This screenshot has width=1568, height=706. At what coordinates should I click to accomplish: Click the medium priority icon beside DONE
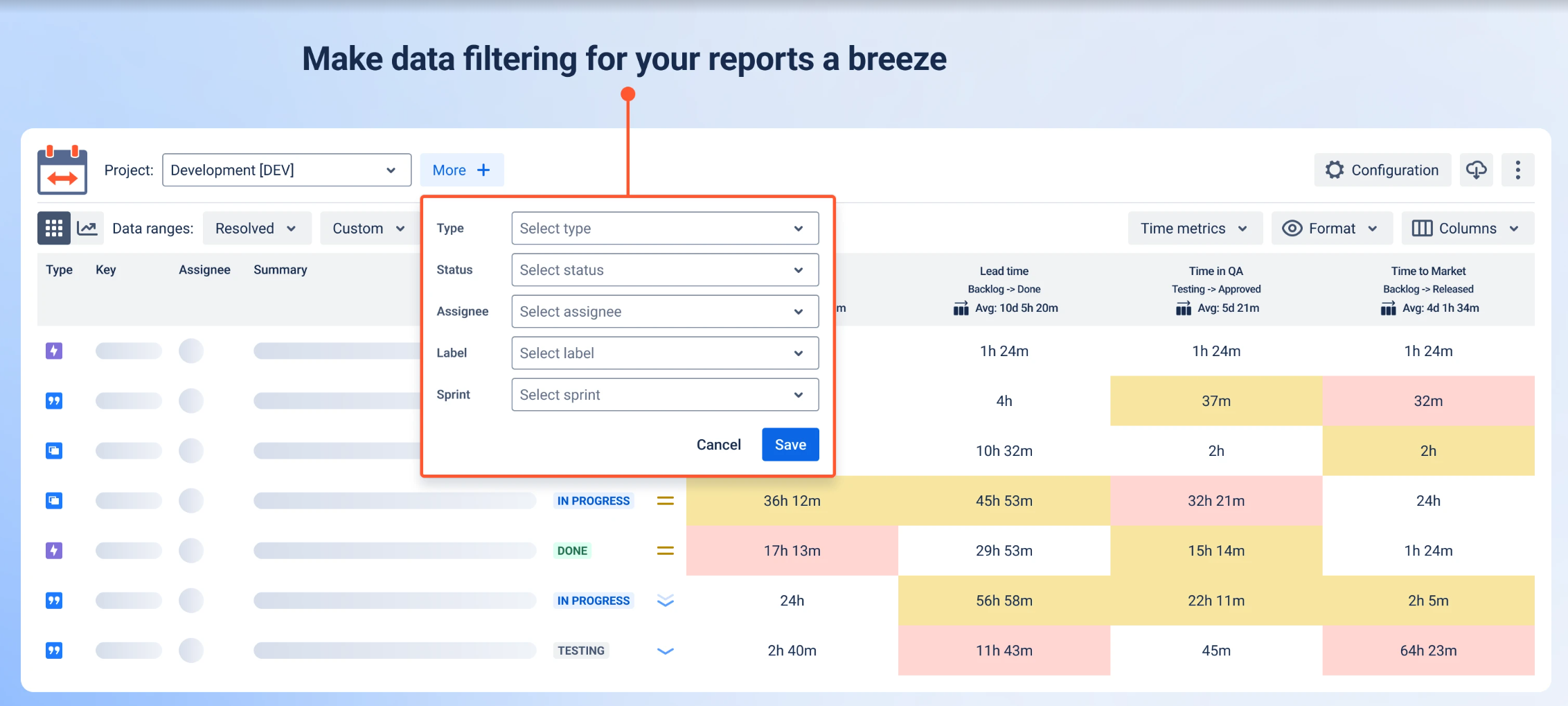tap(665, 551)
